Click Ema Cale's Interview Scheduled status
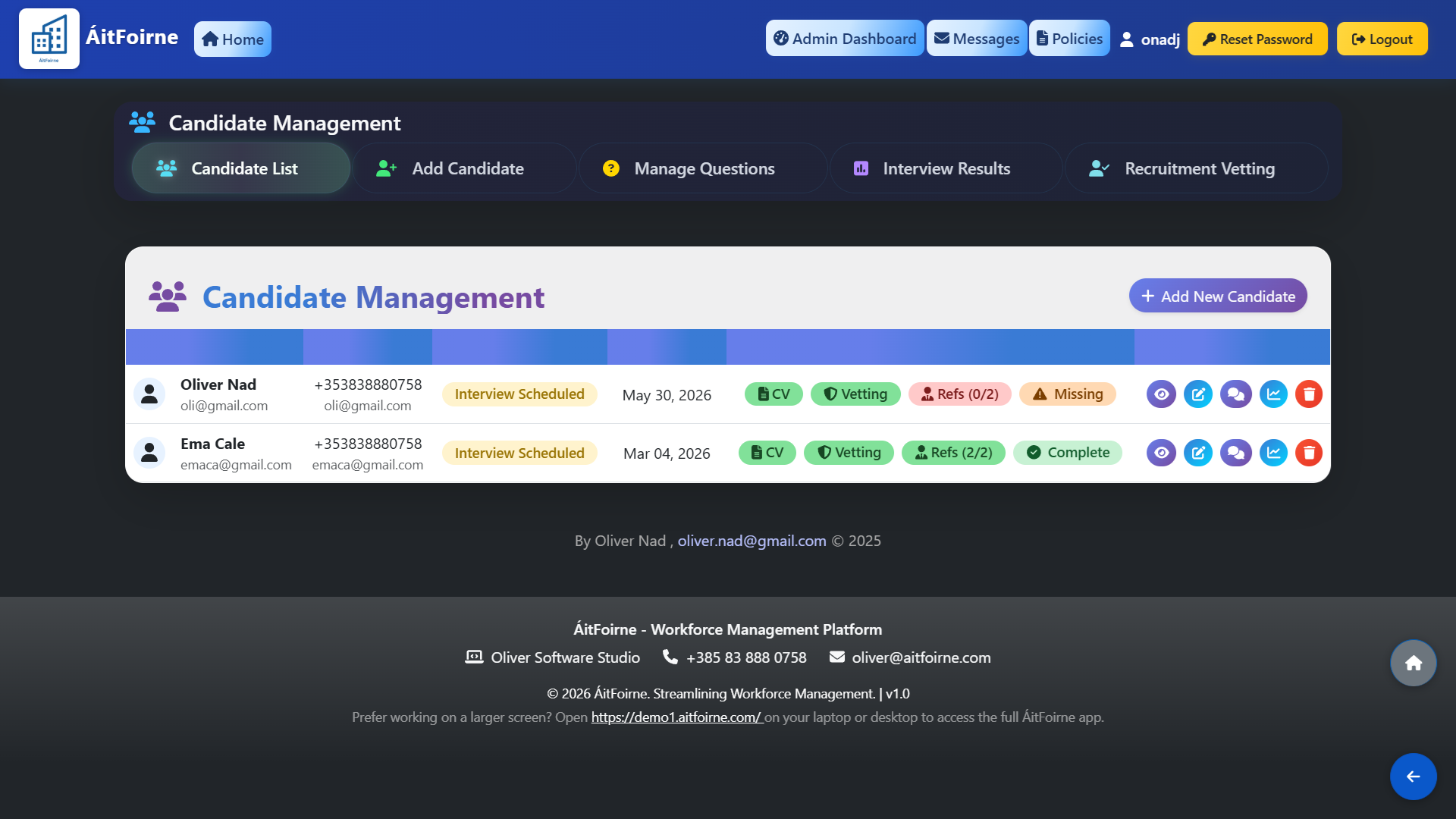Screen dimensions: 1456x819 click(x=519, y=453)
